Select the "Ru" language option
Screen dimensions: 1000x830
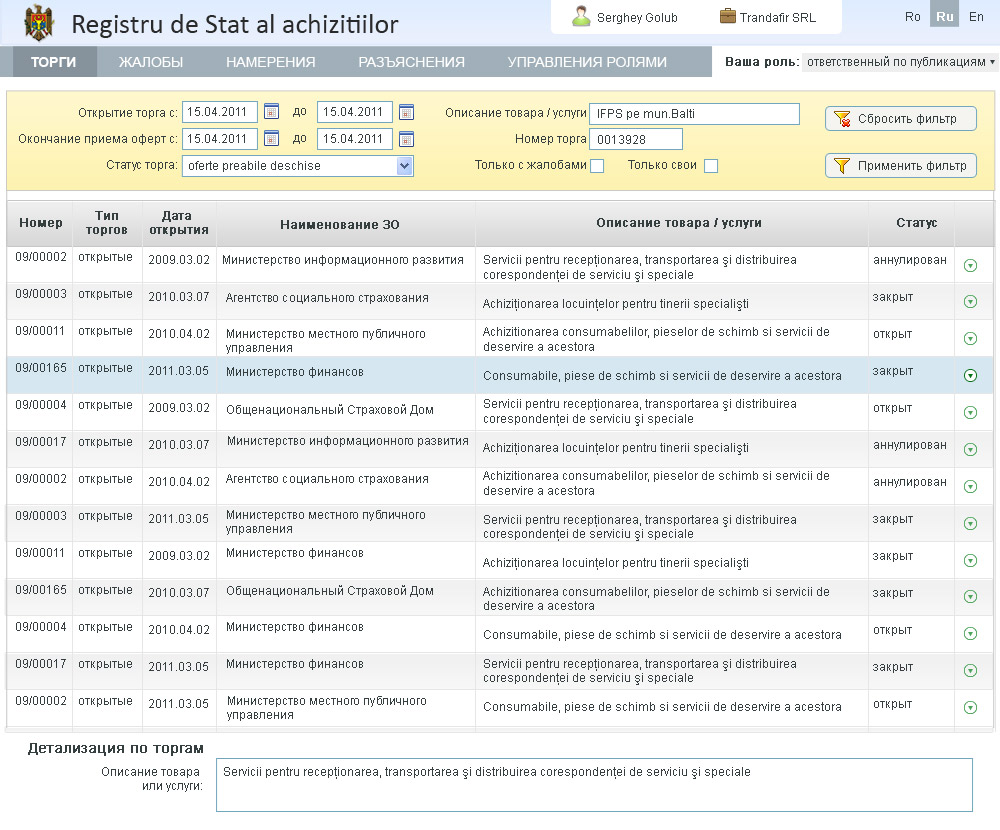[944, 16]
